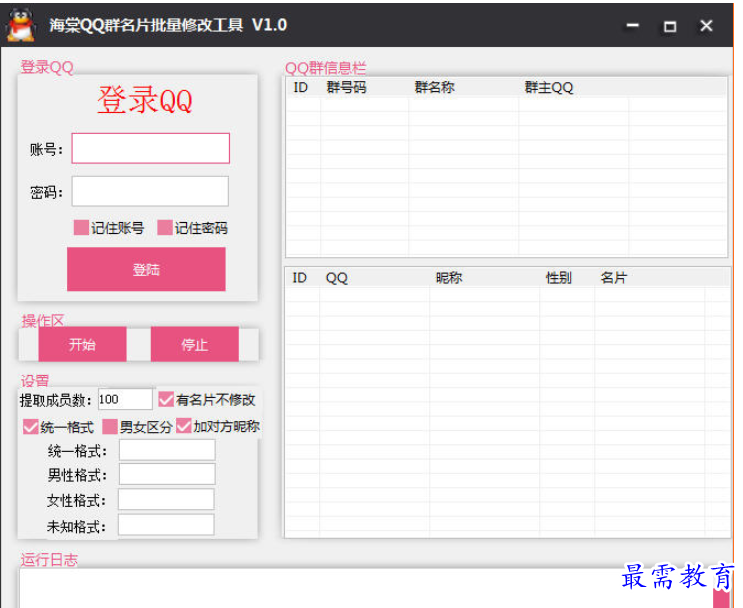743x608 pixels.
Task: Click the 群主QQ column header
Action: (x=573, y=88)
